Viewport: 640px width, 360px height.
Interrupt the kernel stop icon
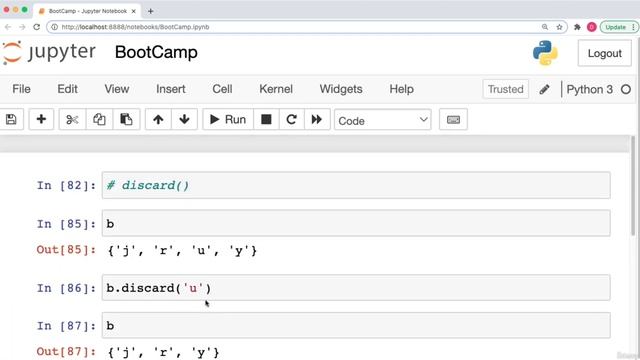pyautogui.click(x=266, y=119)
